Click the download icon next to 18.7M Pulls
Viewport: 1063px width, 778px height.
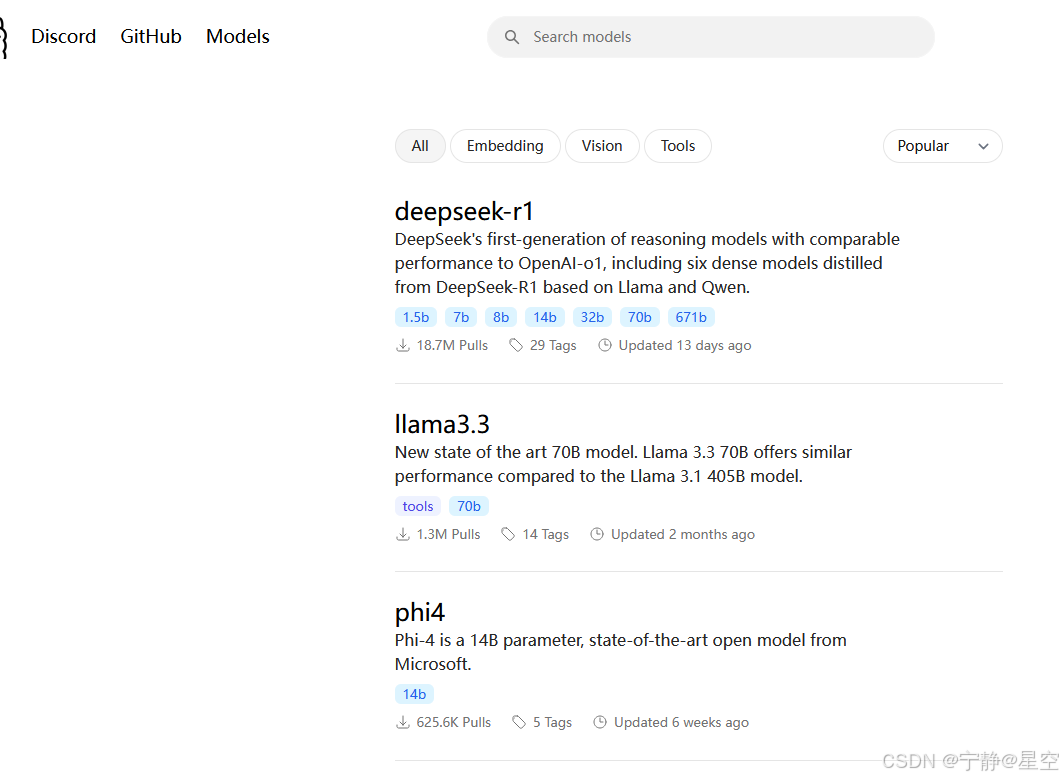coord(403,346)
